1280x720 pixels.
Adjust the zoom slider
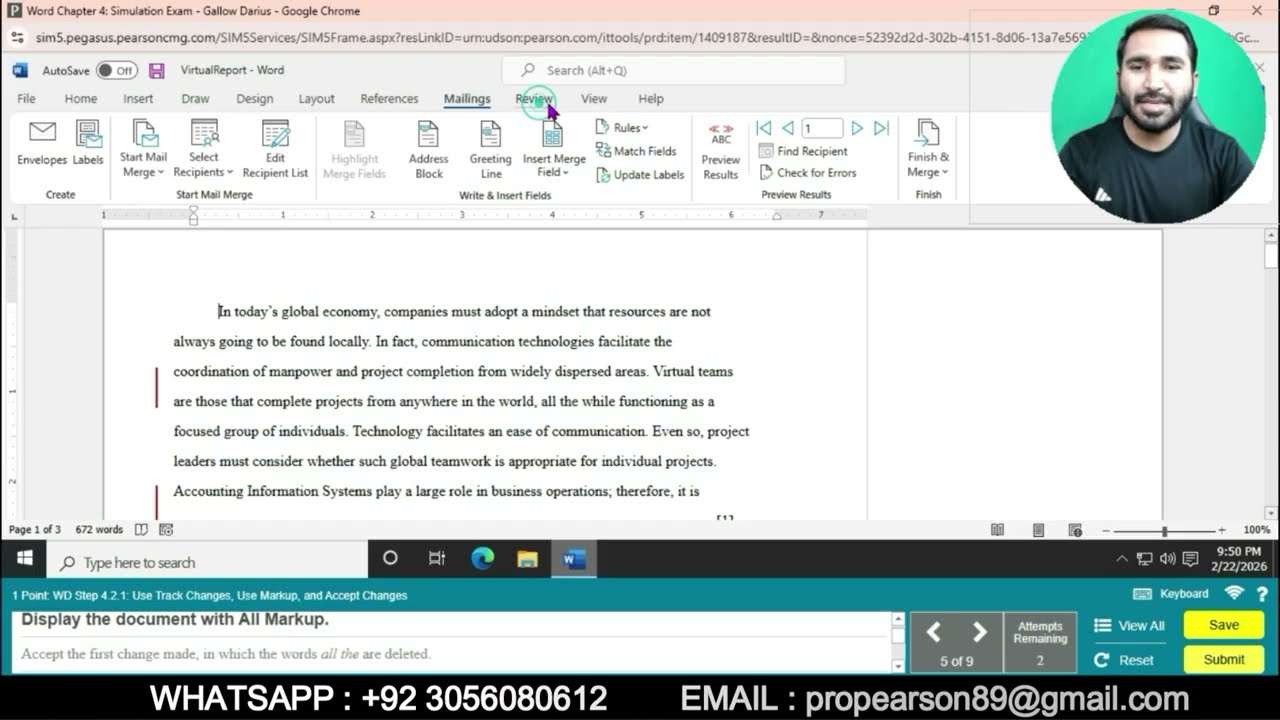click(1164, 531)
